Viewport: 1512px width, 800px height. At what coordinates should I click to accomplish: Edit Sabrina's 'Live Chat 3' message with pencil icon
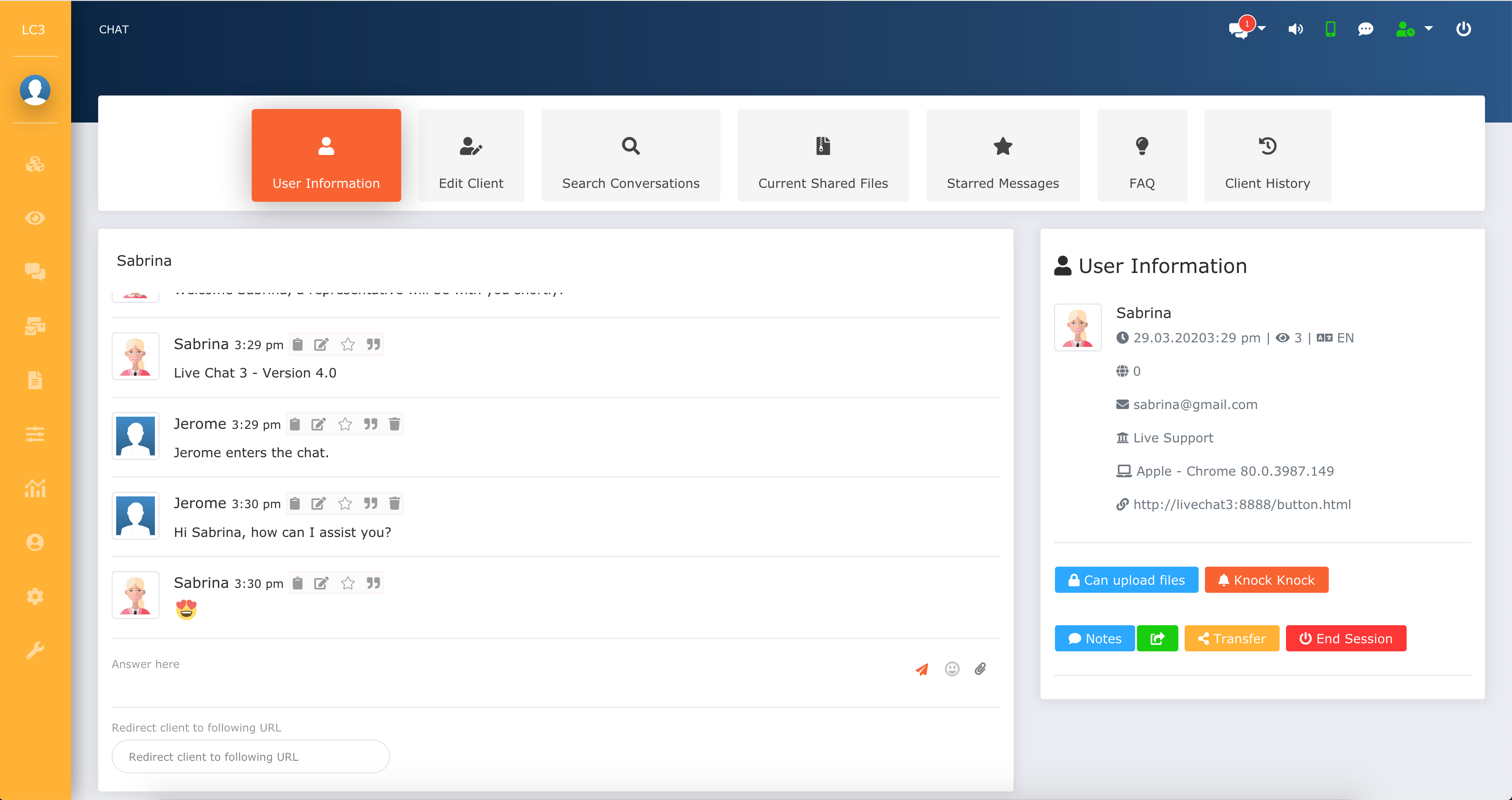(x=321, y=344)
